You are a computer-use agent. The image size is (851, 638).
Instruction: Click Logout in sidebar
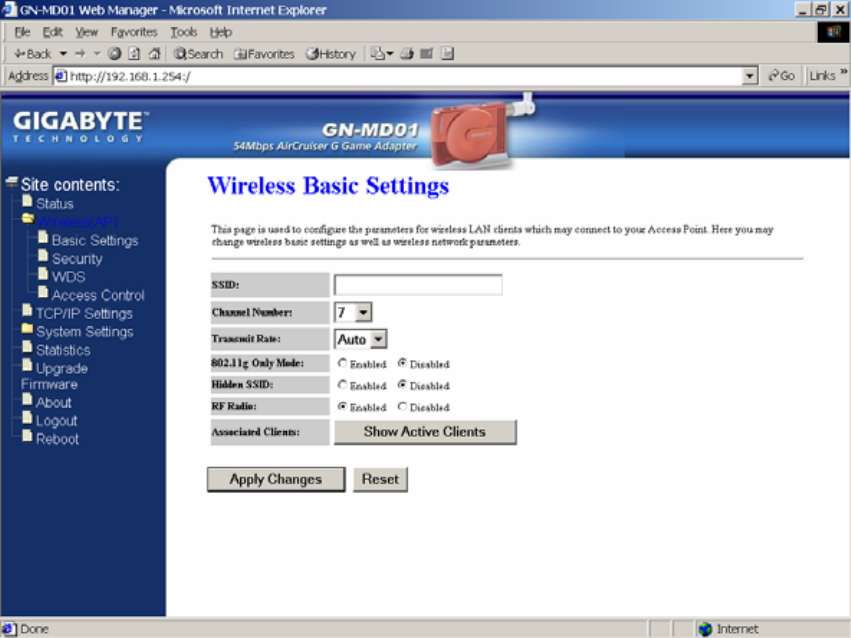tap(56, 421)
